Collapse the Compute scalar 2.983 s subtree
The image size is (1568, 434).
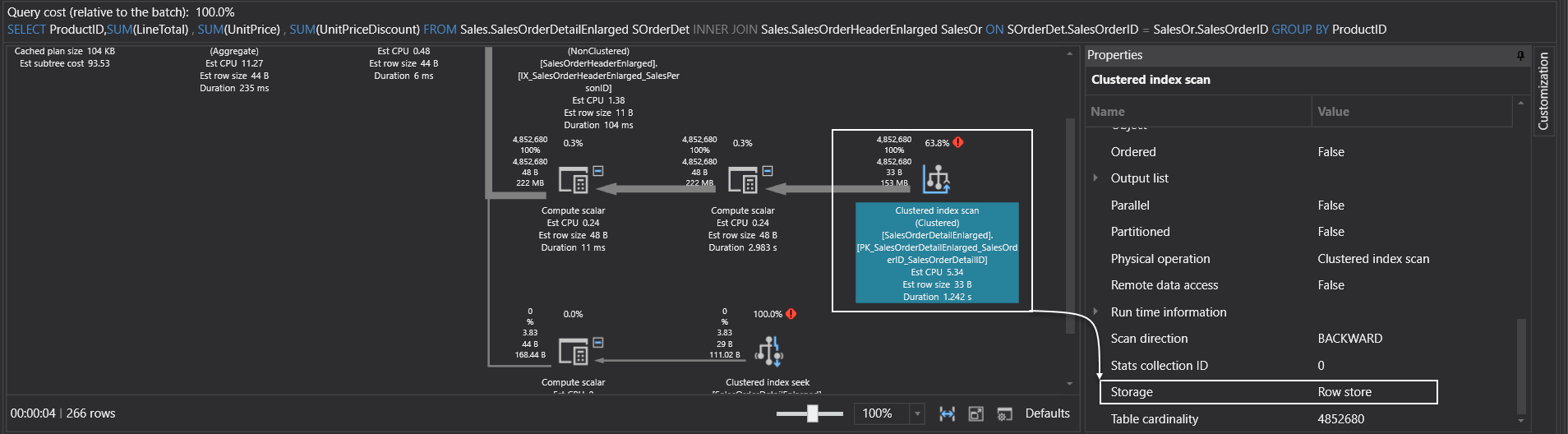point(768,171)
